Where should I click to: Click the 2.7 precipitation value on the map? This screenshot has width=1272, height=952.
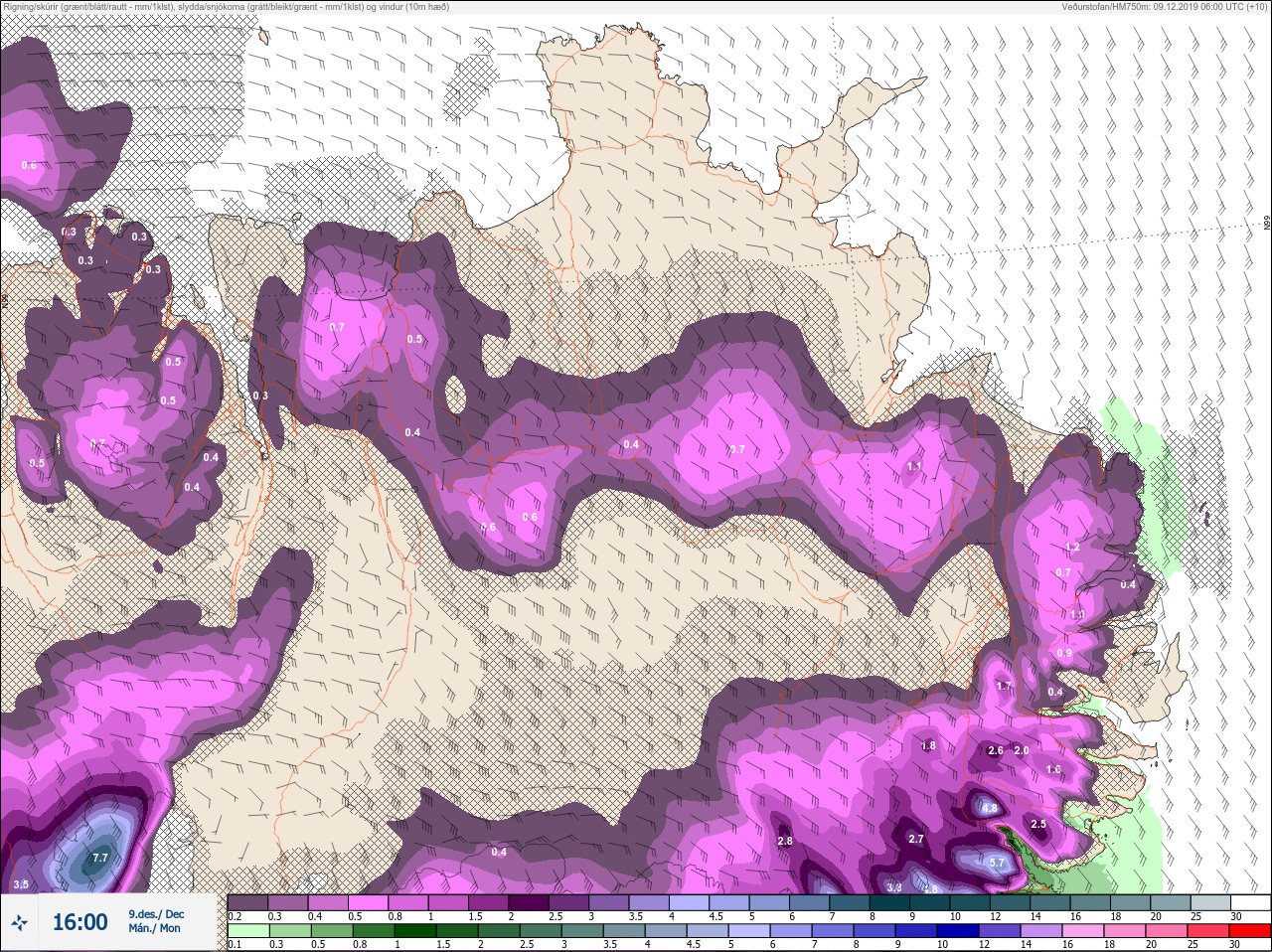pyautogui.click(x=916, y=840)
